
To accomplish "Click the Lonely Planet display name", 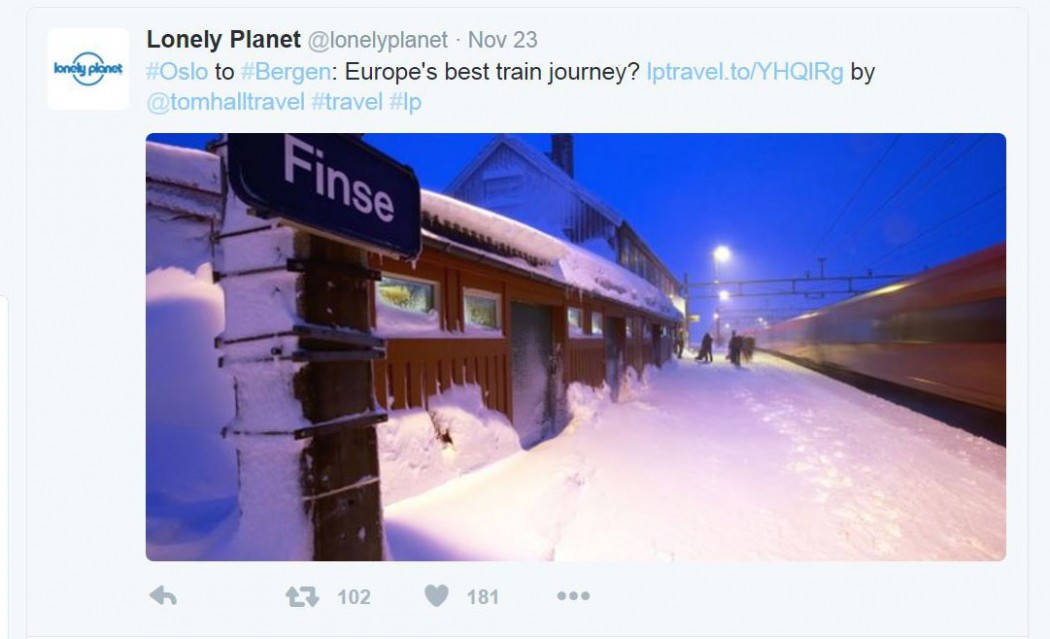I will click(224, 40).
